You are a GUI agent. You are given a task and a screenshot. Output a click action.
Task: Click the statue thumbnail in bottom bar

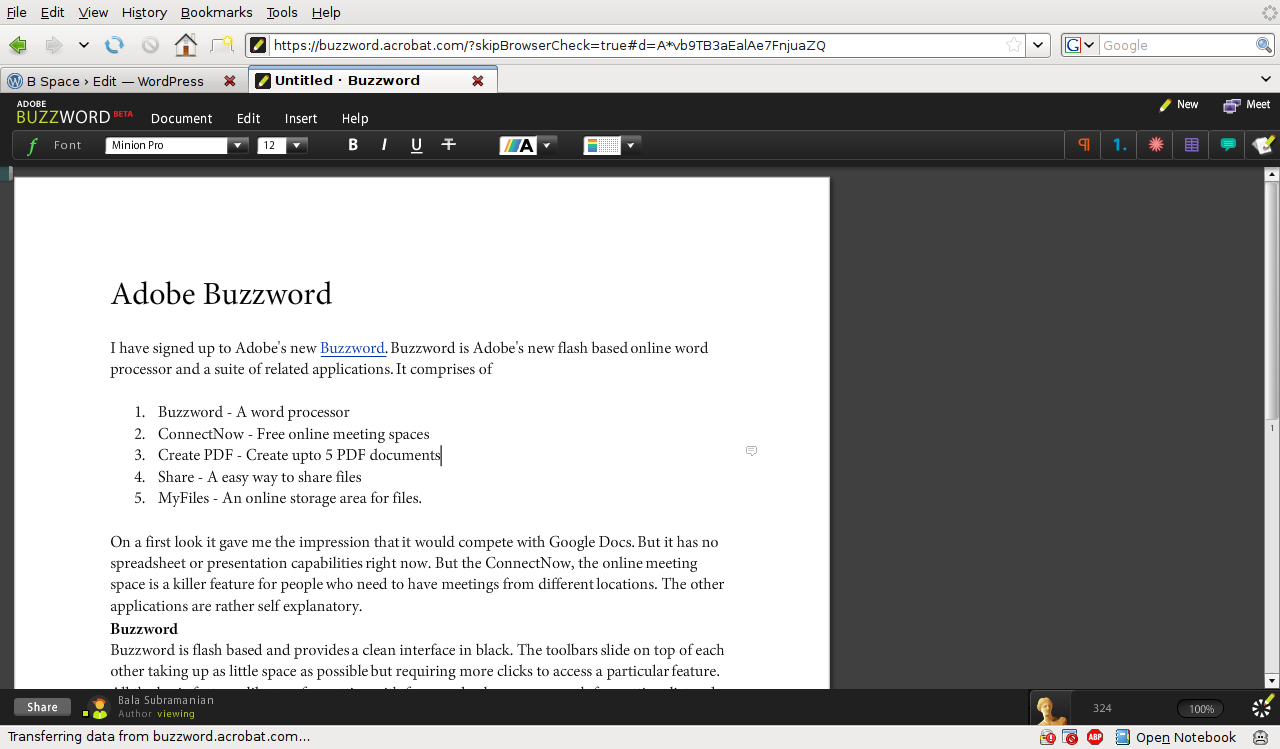1050,708
